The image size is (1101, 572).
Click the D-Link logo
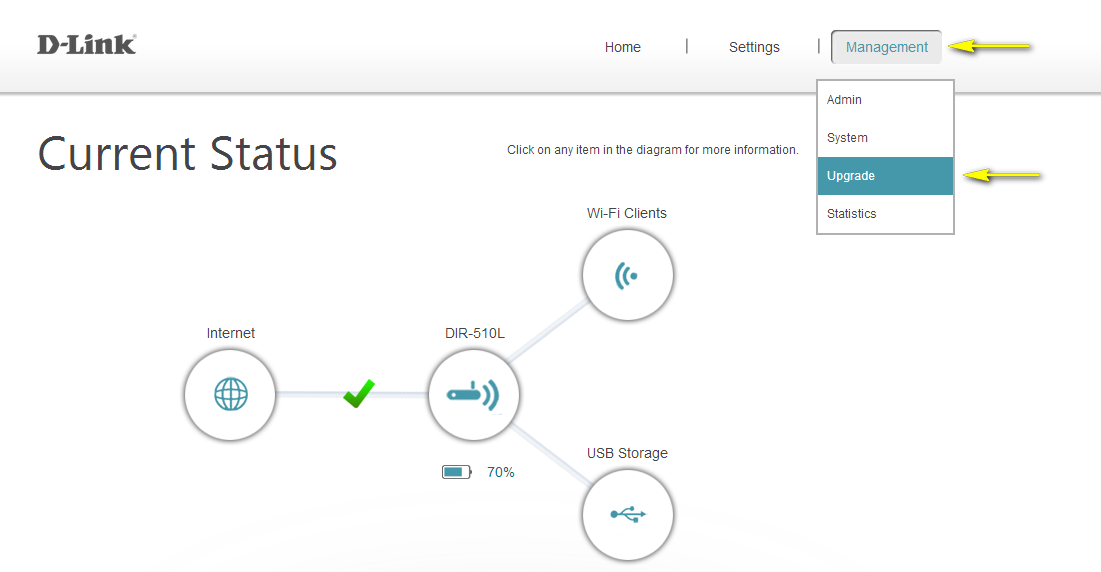pyautogui.click(x=87, y=45)
